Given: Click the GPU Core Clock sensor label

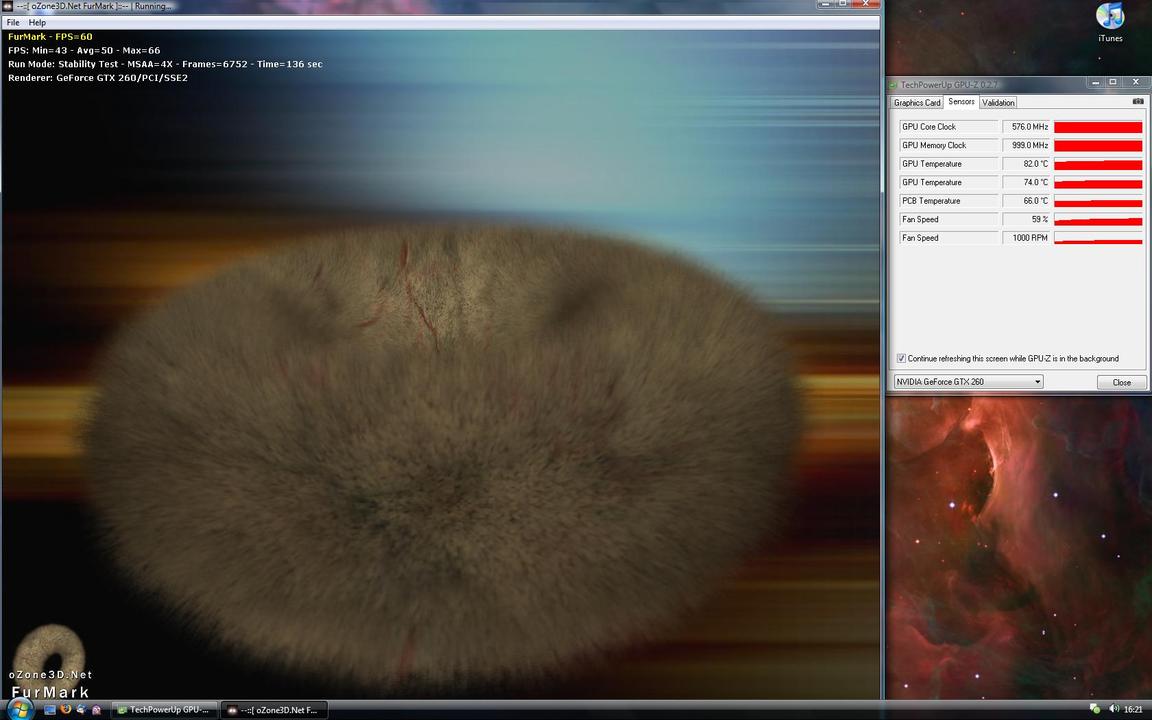Looking at the screenshot, I should coord(948,127).
